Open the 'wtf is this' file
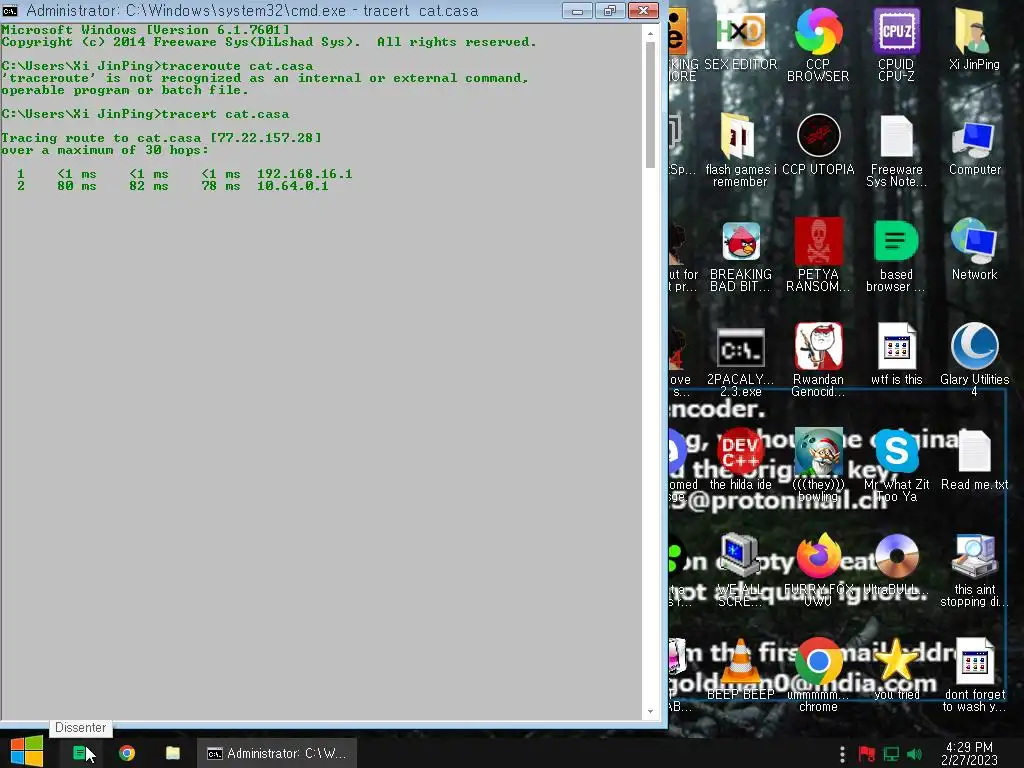1024x768 pixels. click(896, 355)
